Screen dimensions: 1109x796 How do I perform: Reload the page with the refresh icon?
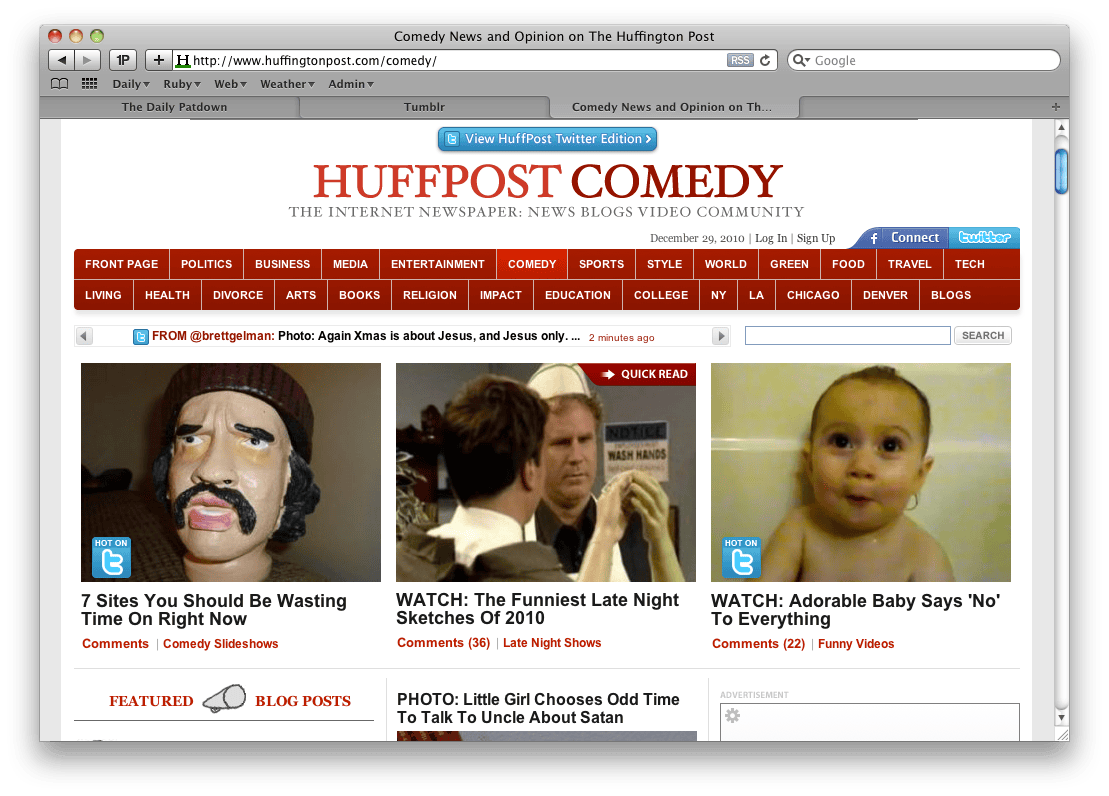click(765, 60)
